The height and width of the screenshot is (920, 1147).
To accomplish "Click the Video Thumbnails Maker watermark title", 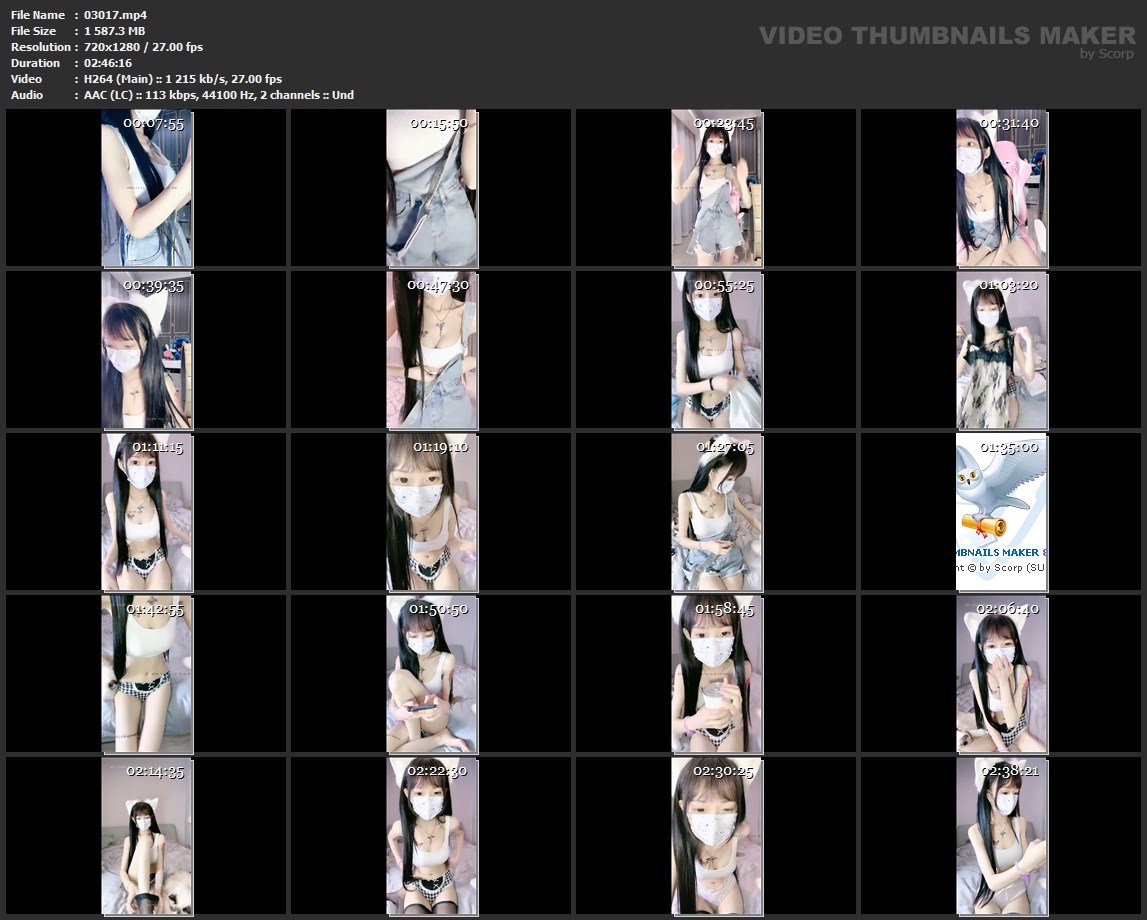I will coord(946,35).
